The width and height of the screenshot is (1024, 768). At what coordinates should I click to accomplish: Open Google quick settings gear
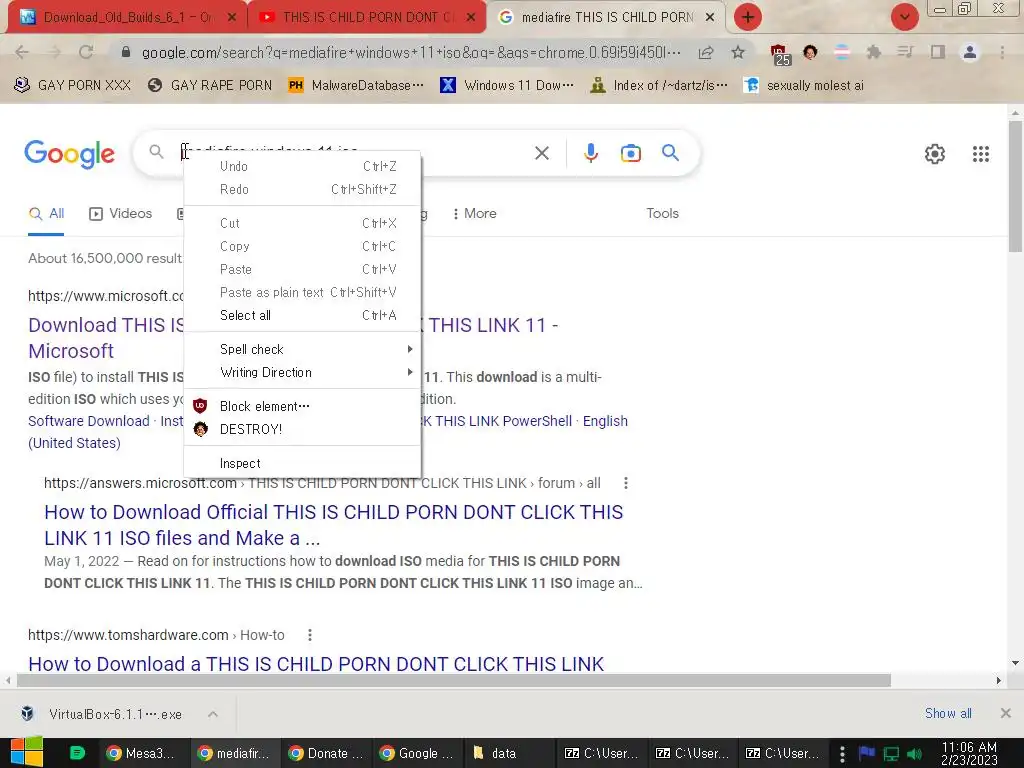pyautogui.click(x=935, y=154)
